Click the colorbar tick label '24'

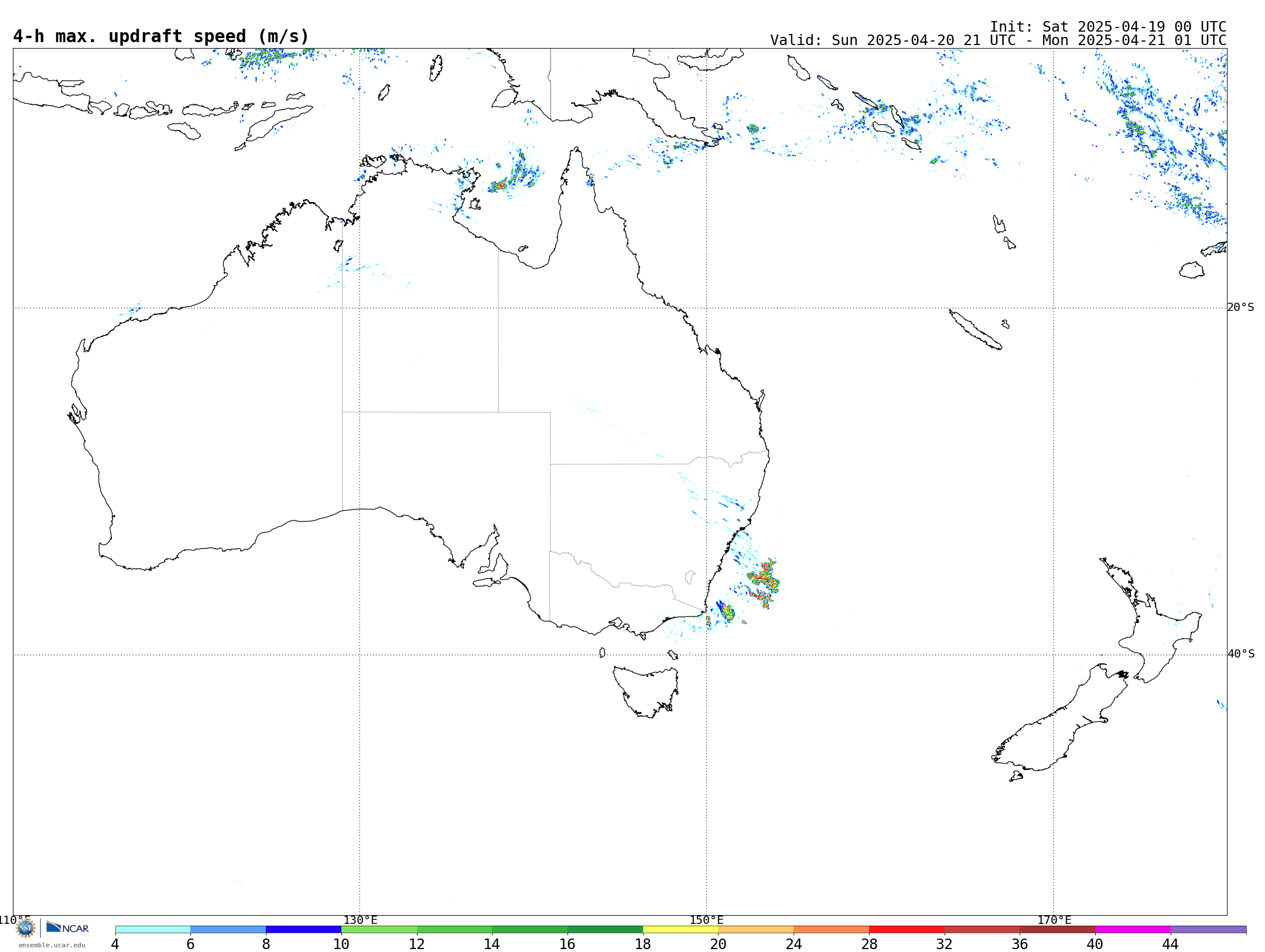[794, 944]
